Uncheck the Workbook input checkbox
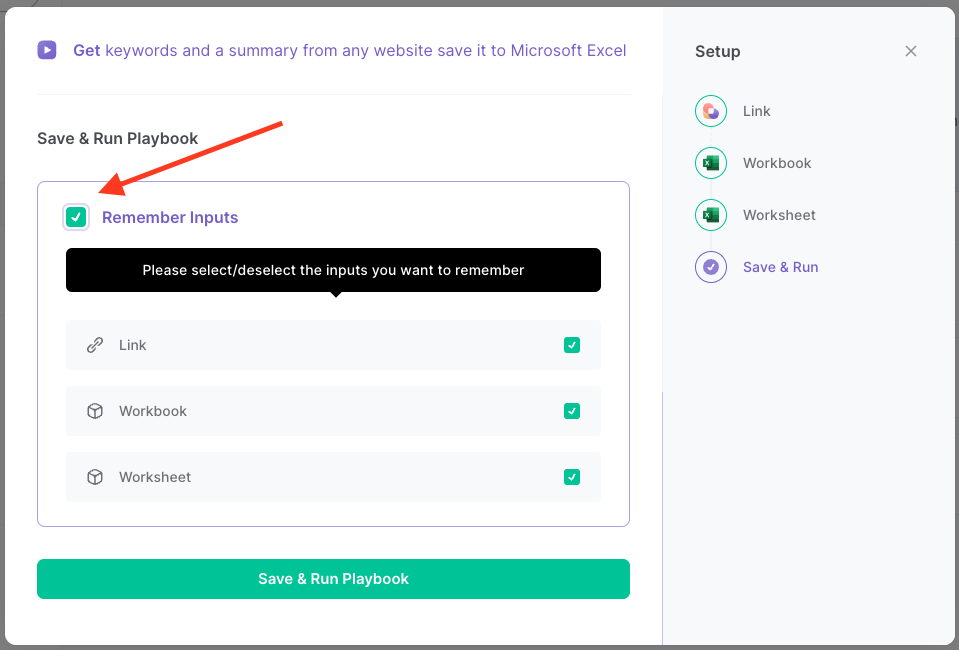This screenshot has height=650, width=959. [x=572, y=411]
